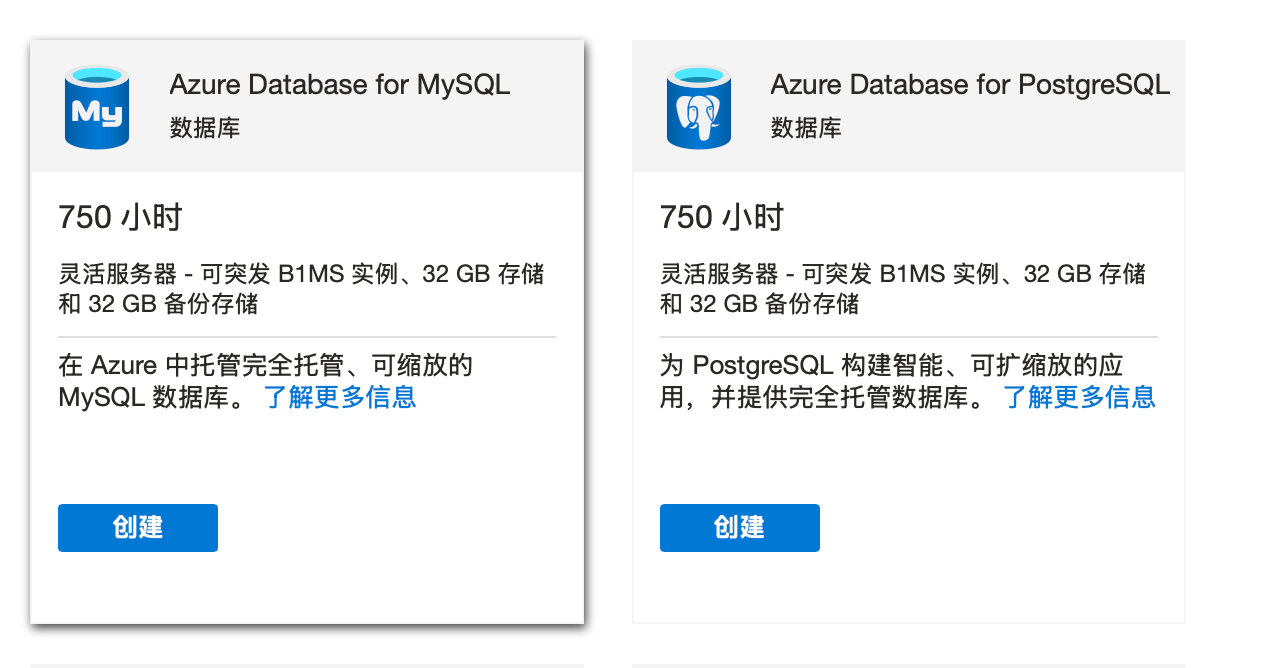Click 了解更多信息 link in the MySQL card
This screenshot has width=1266, height=668.
[x=340, y=397]
